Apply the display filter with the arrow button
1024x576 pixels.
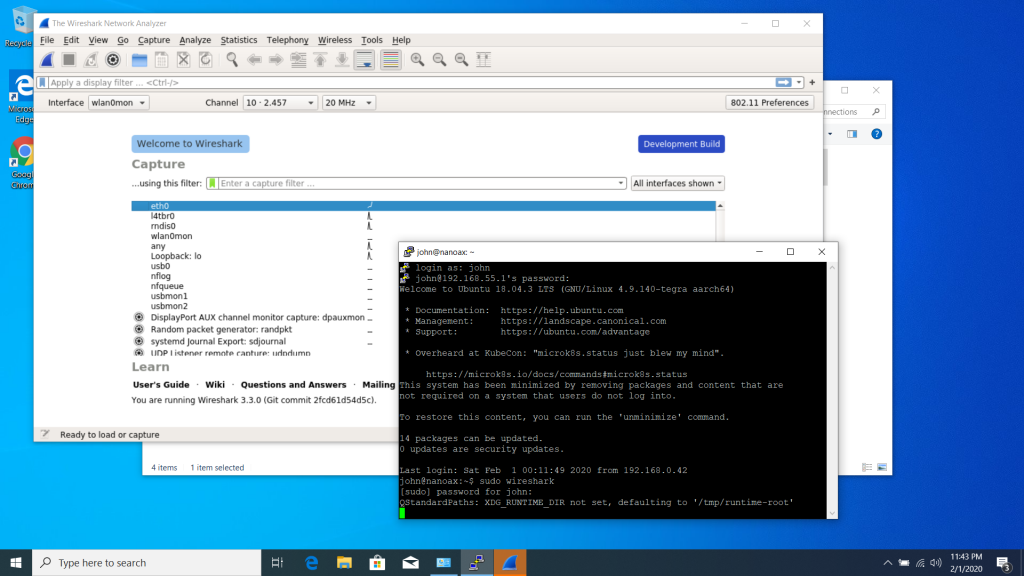pyautogui.click(x=783, y=83)
